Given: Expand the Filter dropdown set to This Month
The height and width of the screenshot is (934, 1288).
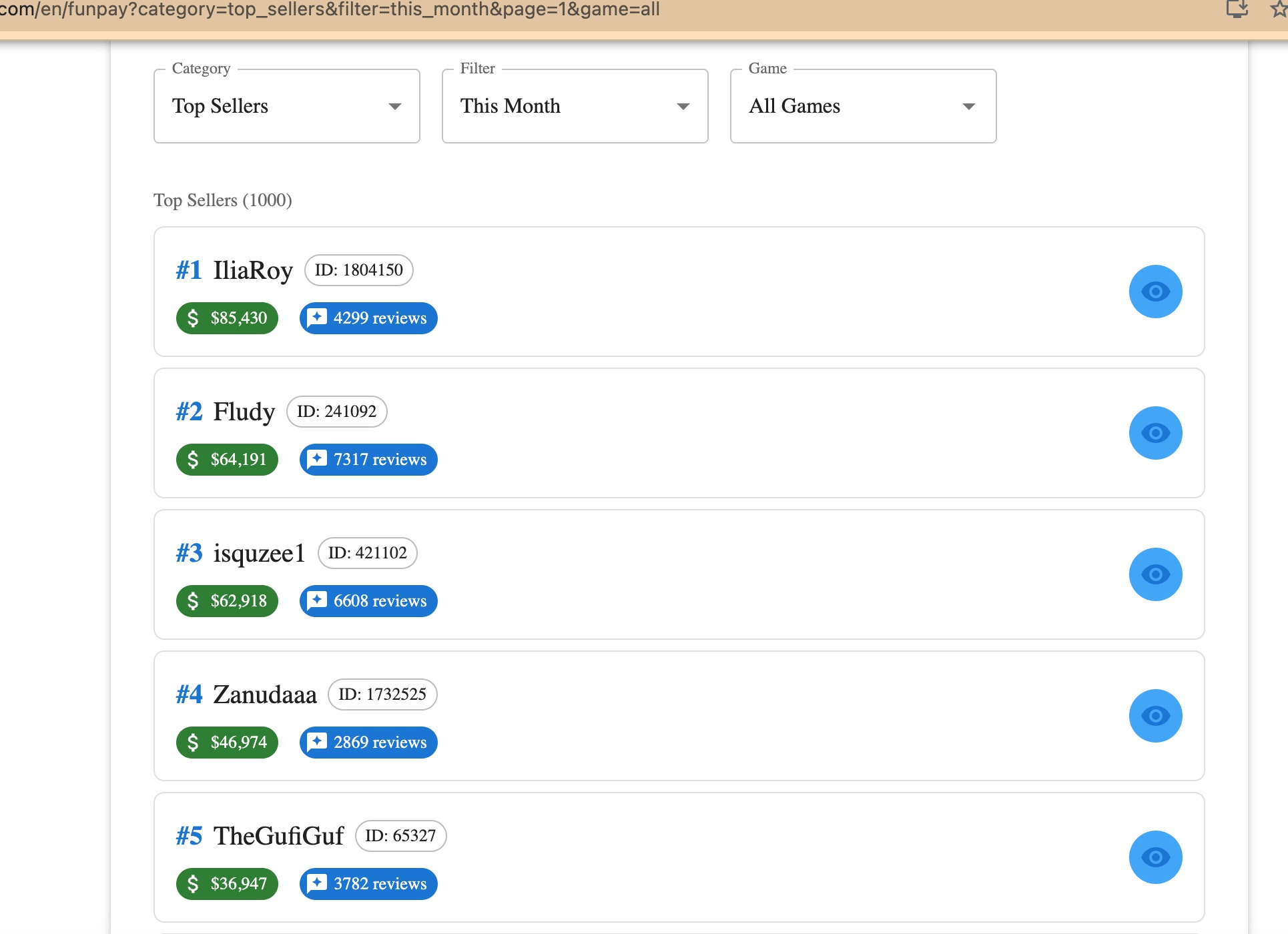Looking at the screenshot, I should [x=575, y=106].
